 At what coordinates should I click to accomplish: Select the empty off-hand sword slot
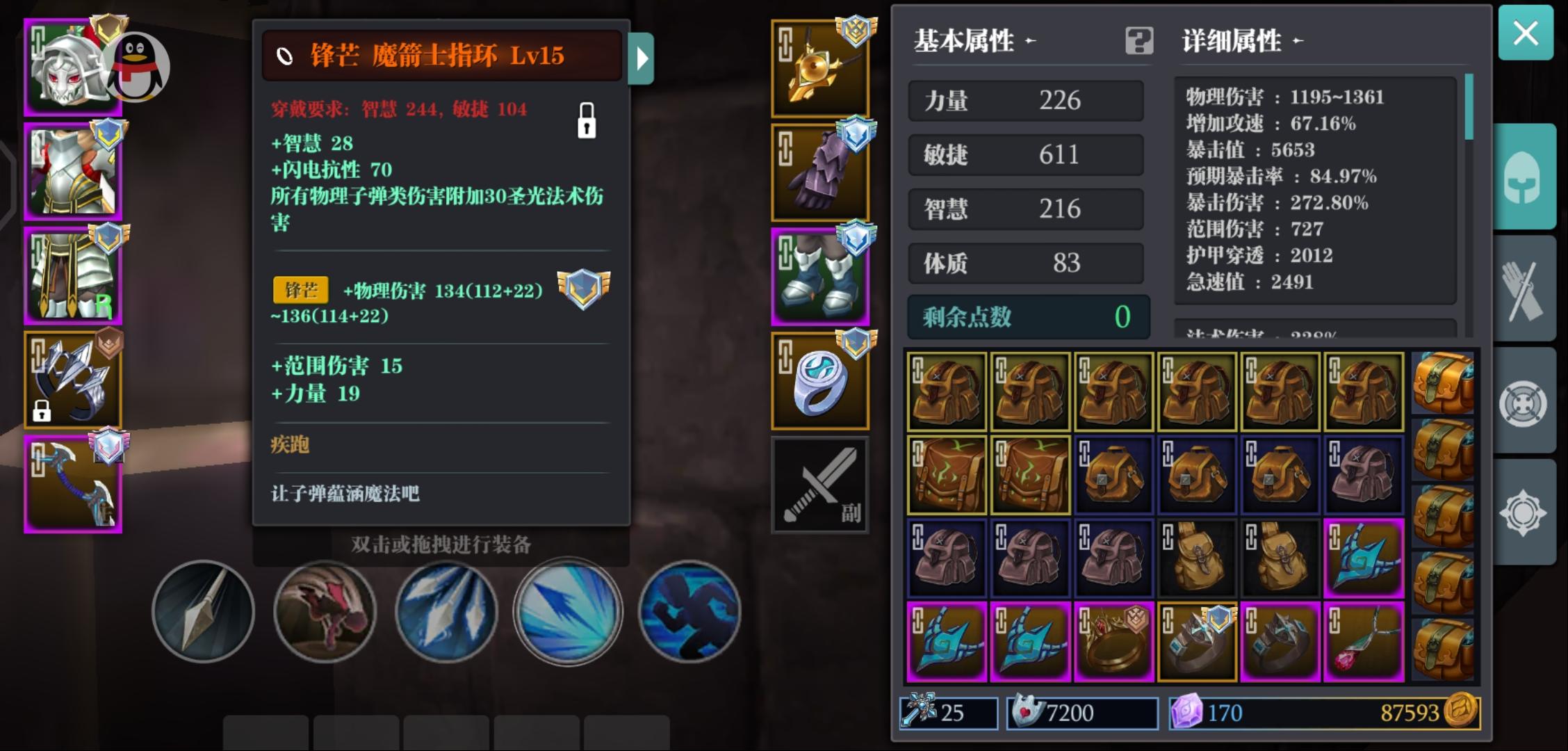pos(820,485)
